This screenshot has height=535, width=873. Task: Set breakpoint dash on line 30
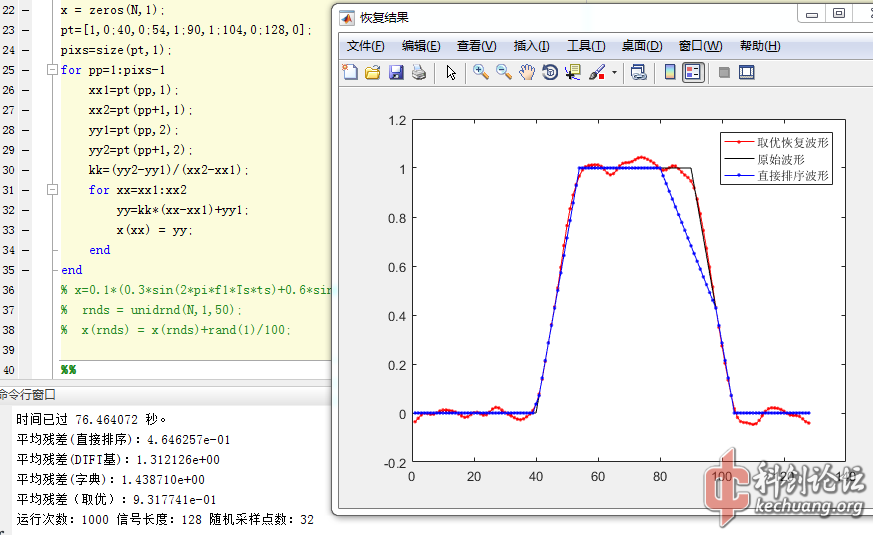(26, 170)
